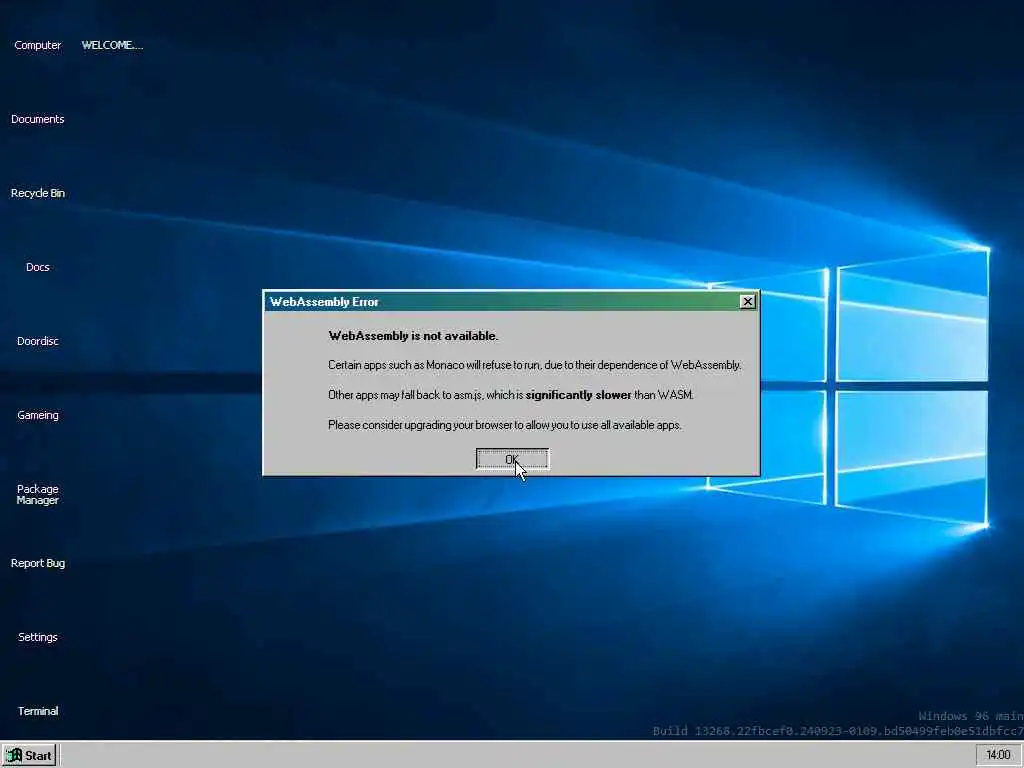Click the line about upgrading your browser
Viewport: 1024px width, 768px height.
pyautogui.click(x=505, y=424)
